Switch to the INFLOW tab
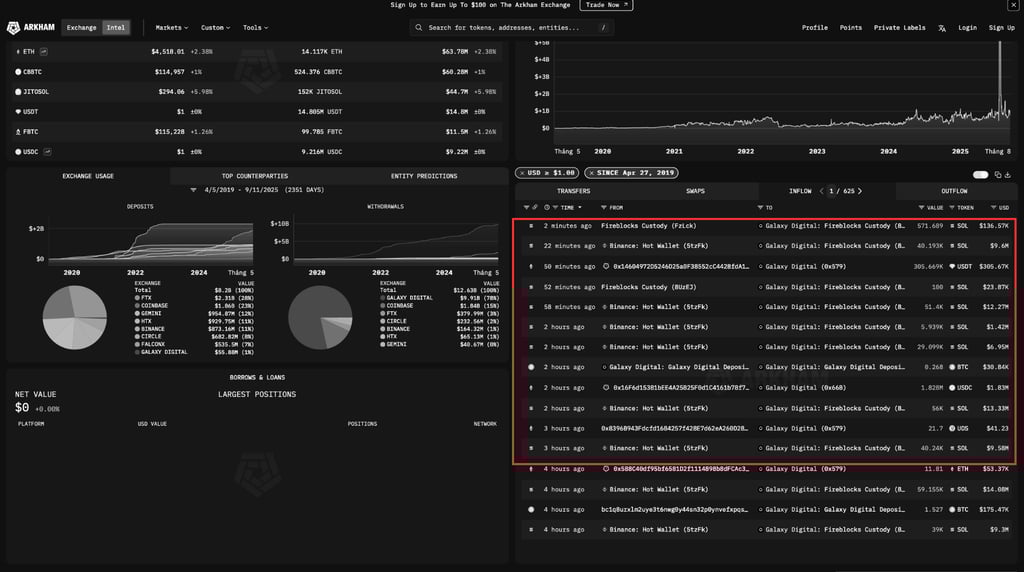The height and width of the screenshot is (572, 1024). 800,191
